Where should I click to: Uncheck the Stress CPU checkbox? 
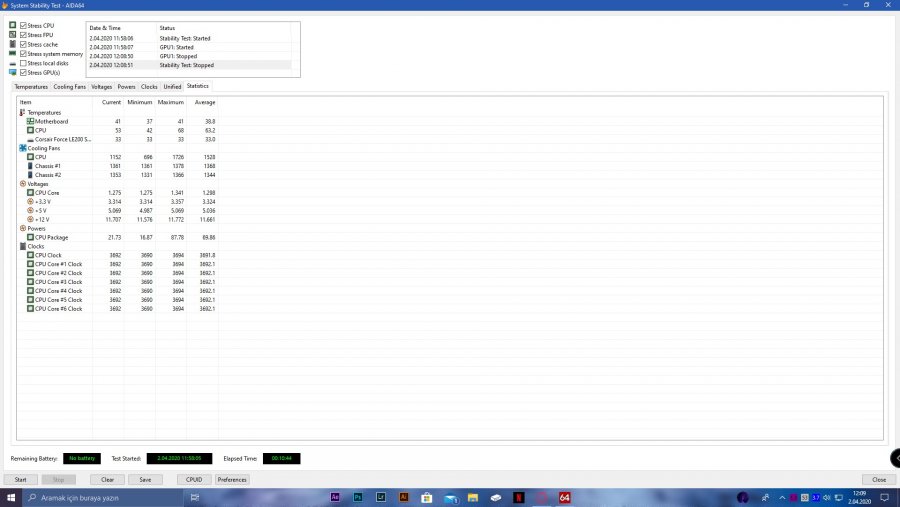click(24, 25)
